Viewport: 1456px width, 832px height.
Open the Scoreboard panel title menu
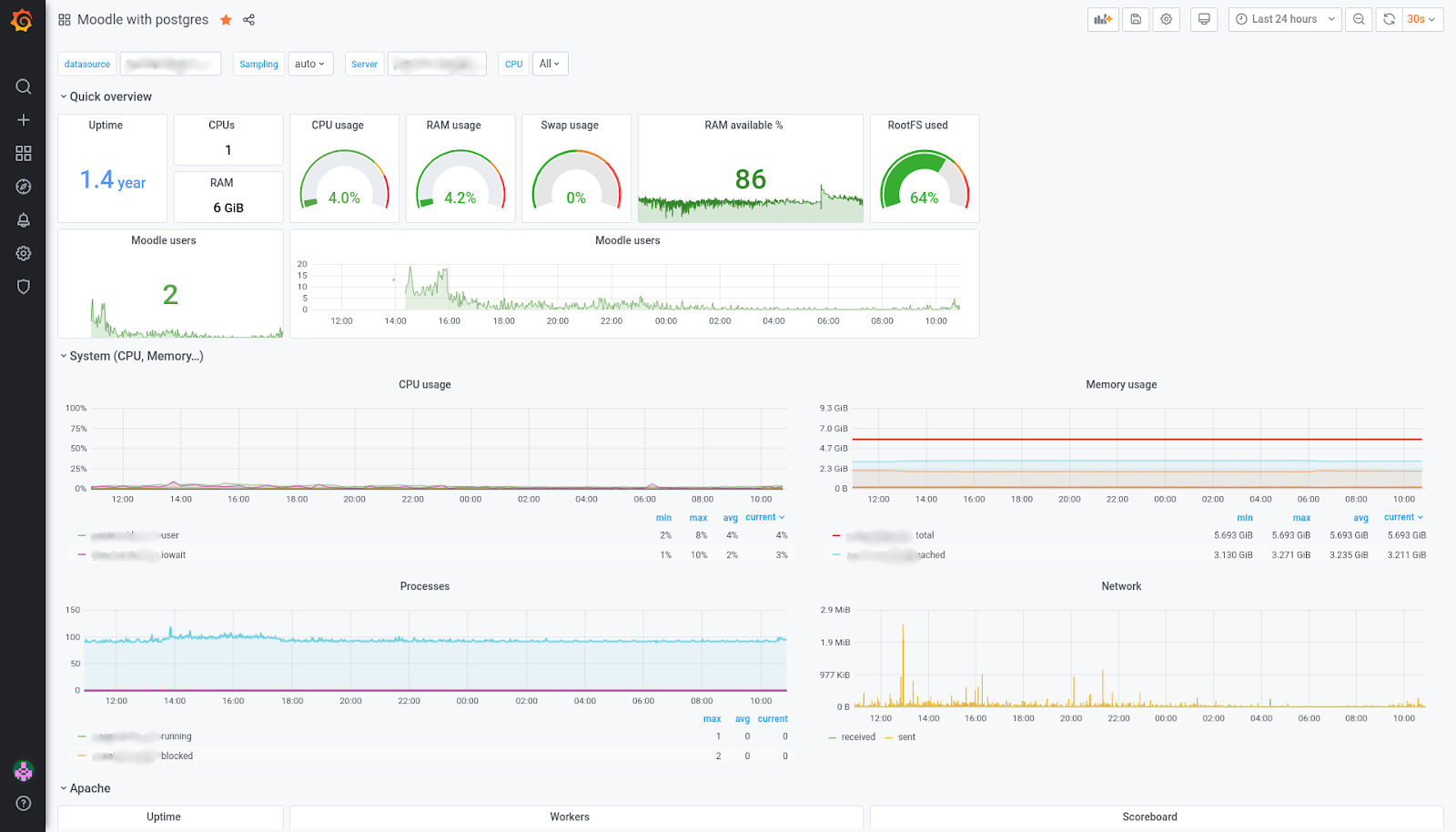(1149, 817)
